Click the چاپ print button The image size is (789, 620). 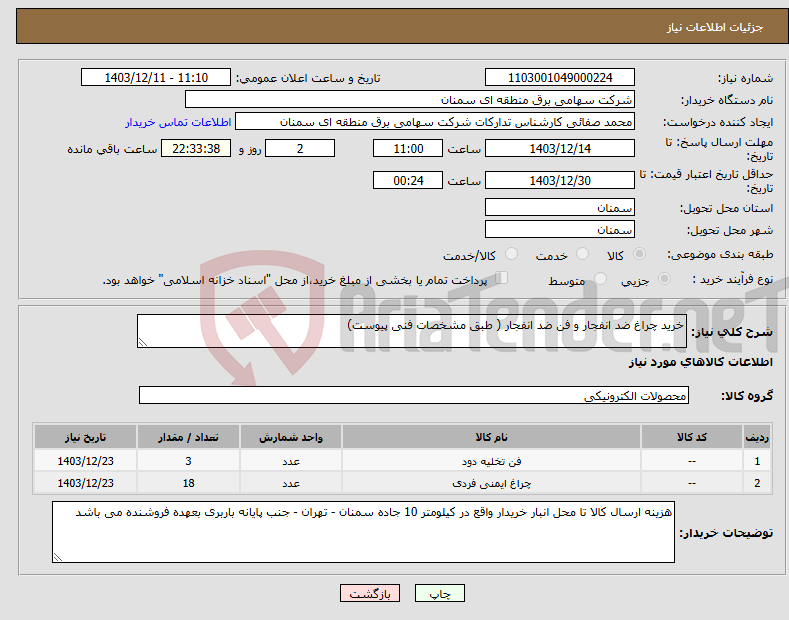point(440,593)
